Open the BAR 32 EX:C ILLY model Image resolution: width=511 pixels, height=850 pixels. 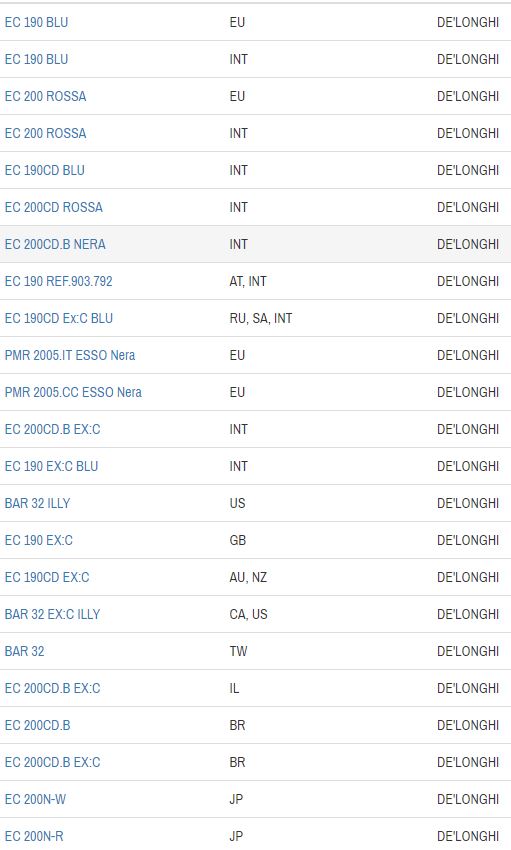point(53,614)
